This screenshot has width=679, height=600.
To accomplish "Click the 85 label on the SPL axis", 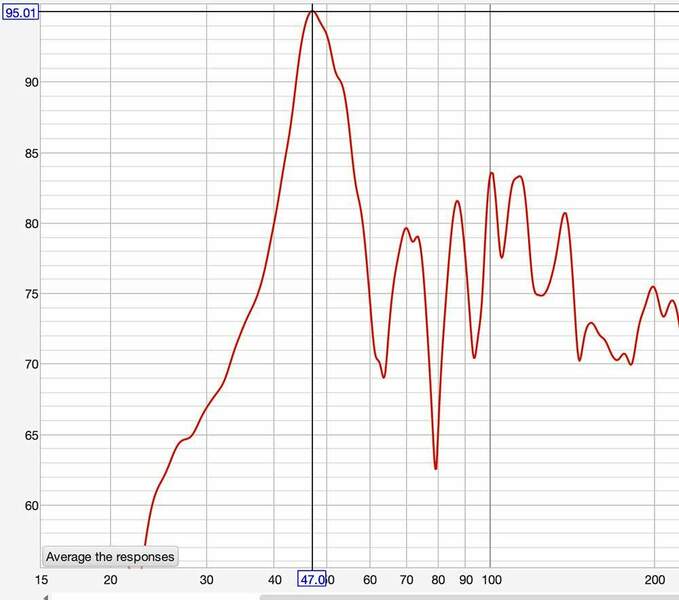I will (x=32, y=153).
